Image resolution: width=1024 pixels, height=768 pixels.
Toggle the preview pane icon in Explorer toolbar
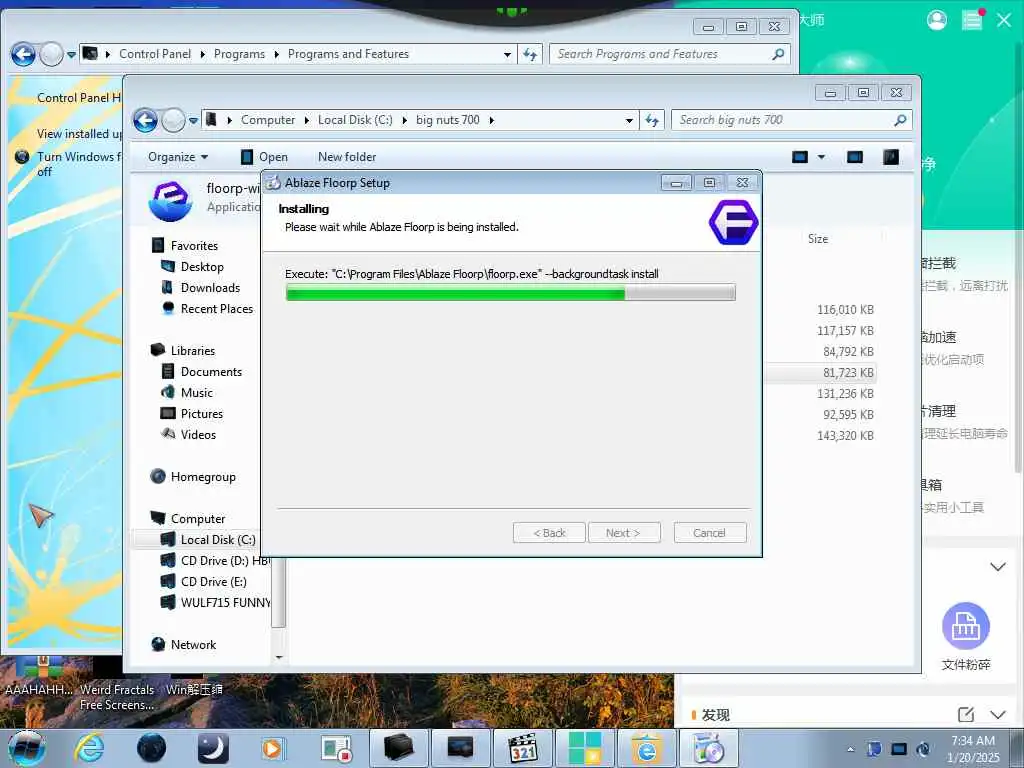pyautogui.click(x=854, y=157)
